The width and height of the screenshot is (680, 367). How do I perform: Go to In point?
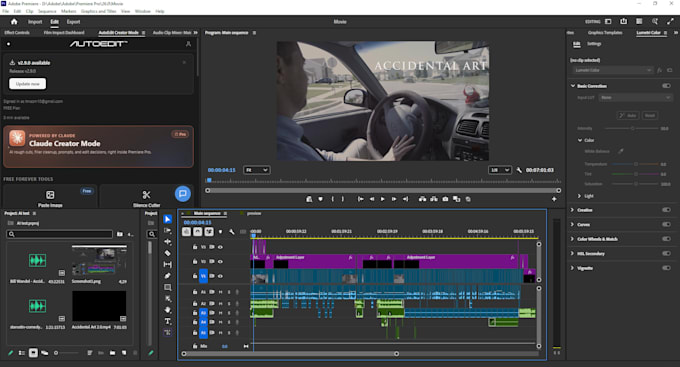pos(360,199)
